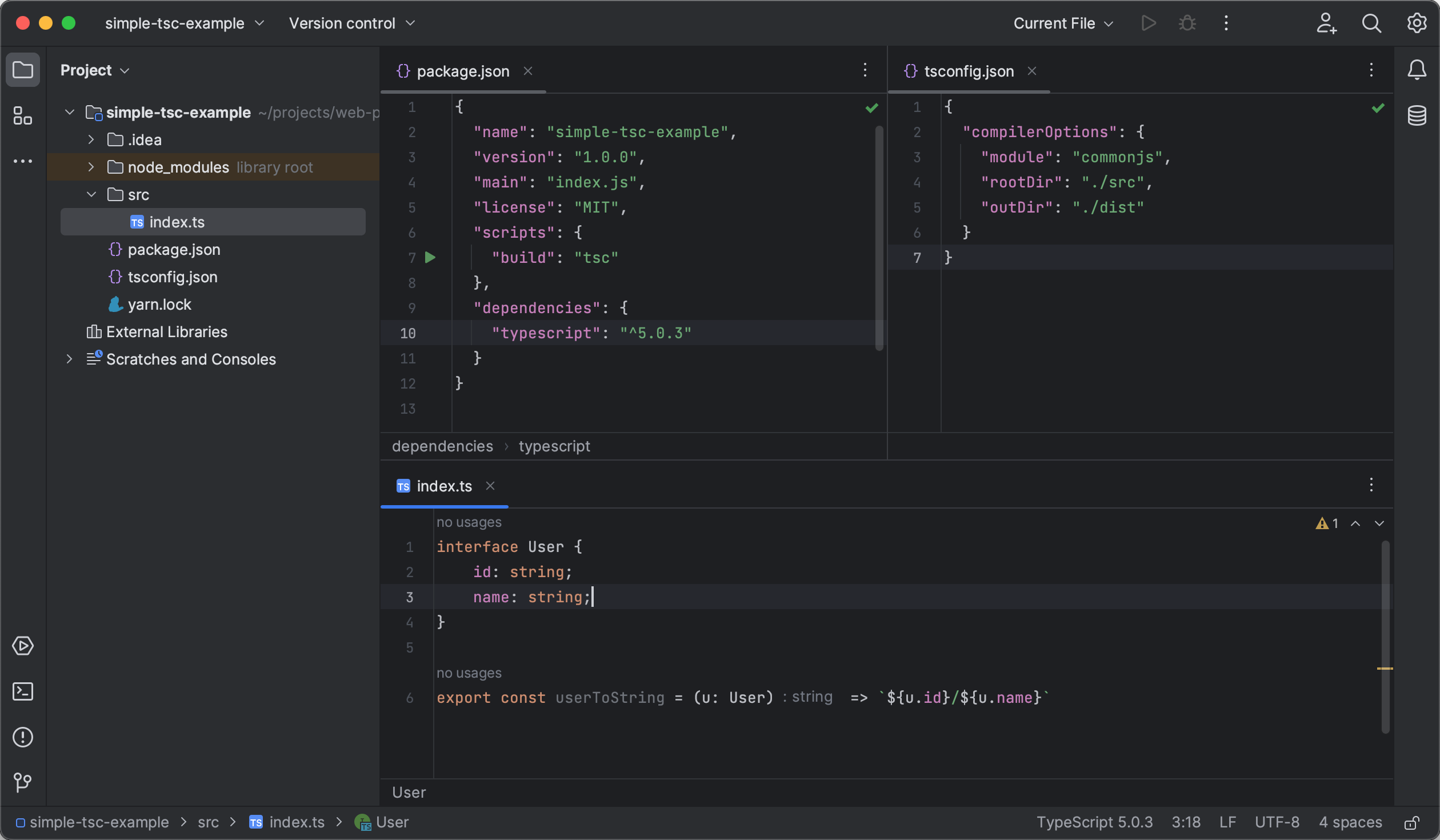Click the Run button in the toolbar
Screen dimensions: 1440x840
(1148, 23)
